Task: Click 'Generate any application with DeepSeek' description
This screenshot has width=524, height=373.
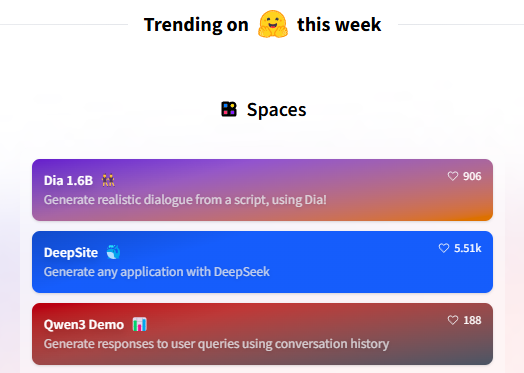Action: coord(157,272)
